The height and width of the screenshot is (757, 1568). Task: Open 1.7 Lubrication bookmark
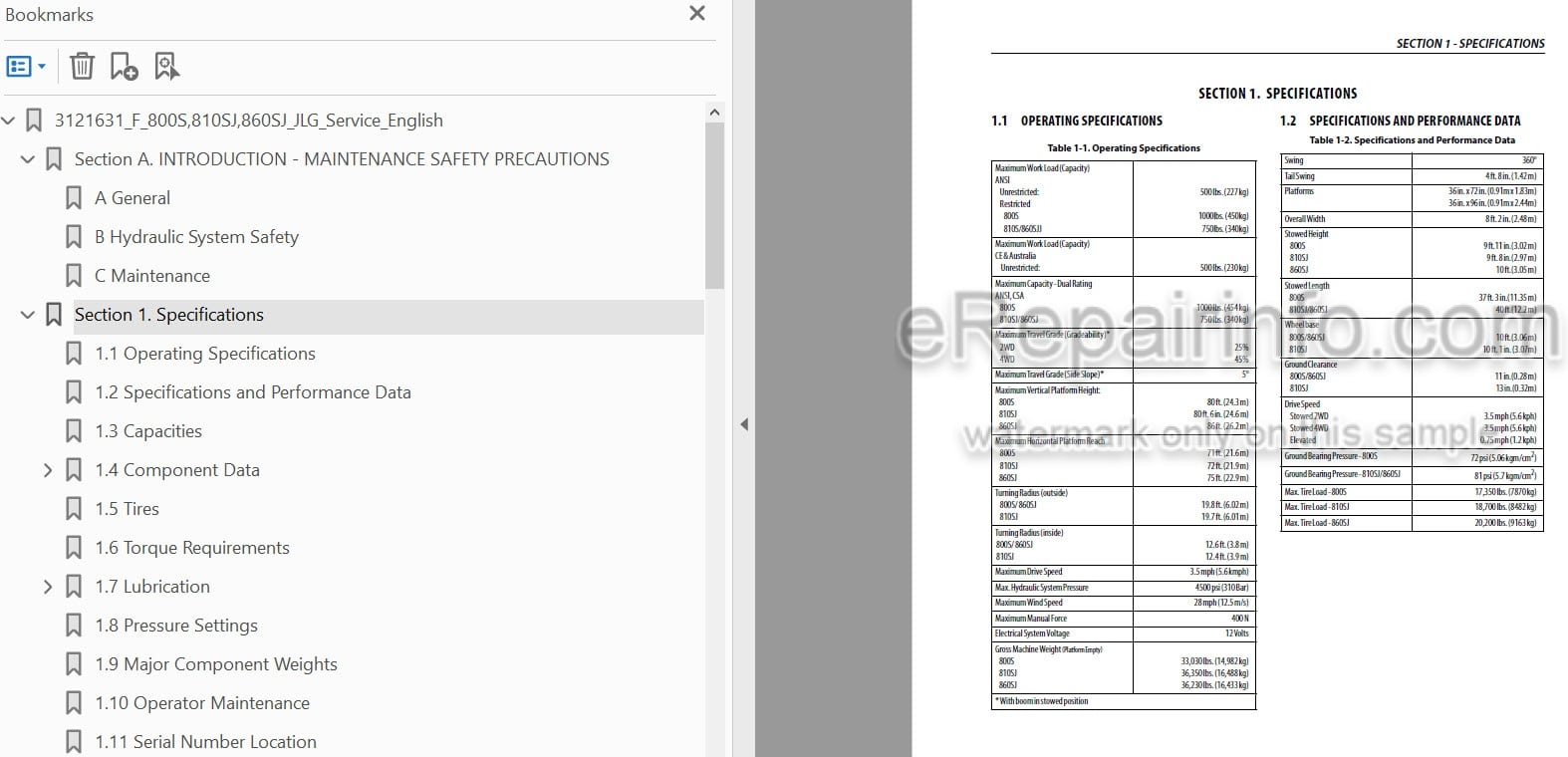pos(152,587)
